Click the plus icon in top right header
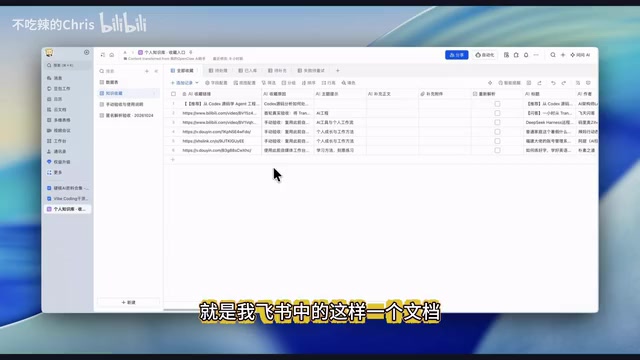 563,55
